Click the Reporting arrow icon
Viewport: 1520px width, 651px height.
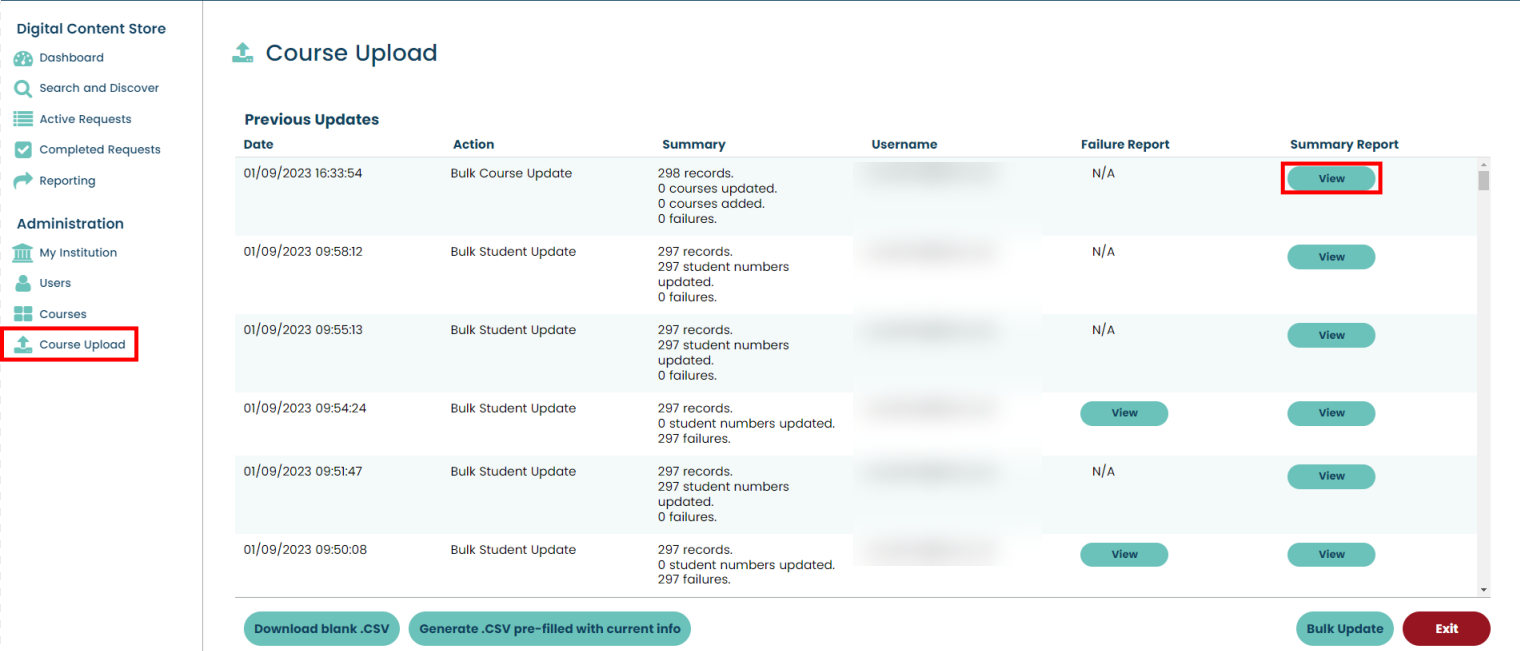[23, 181]
